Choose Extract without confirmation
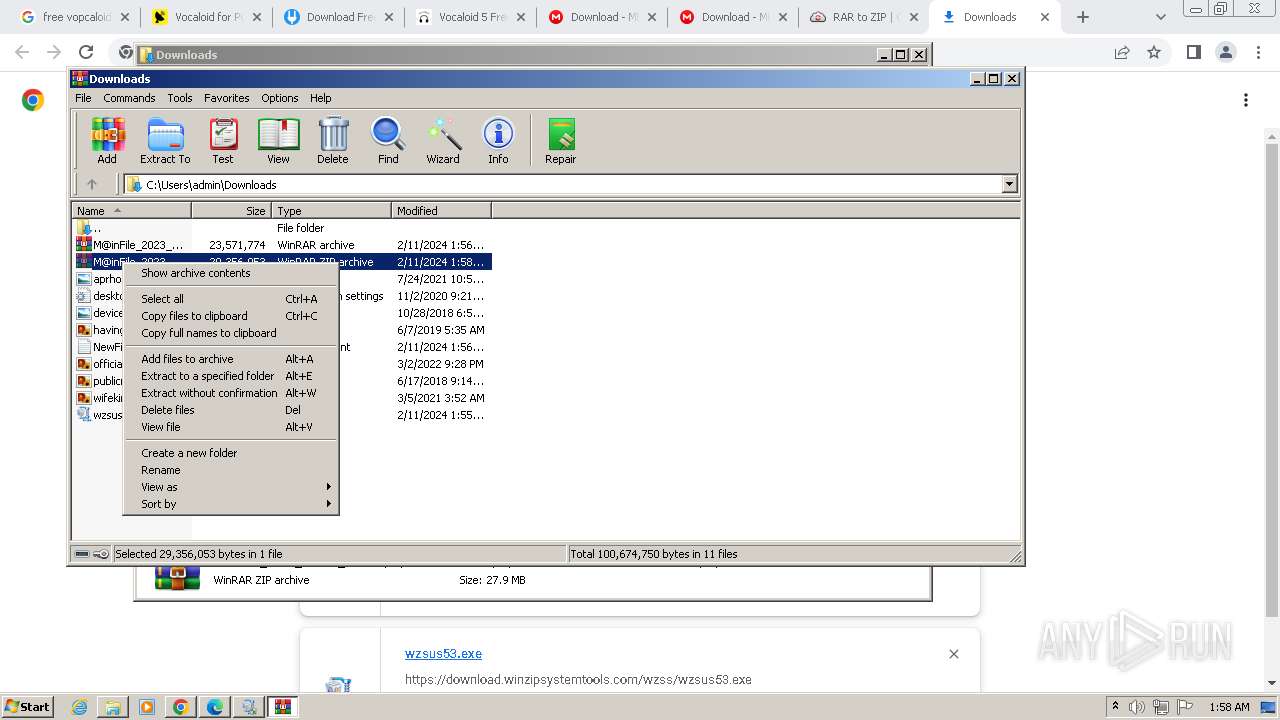 tap(231, 393)
